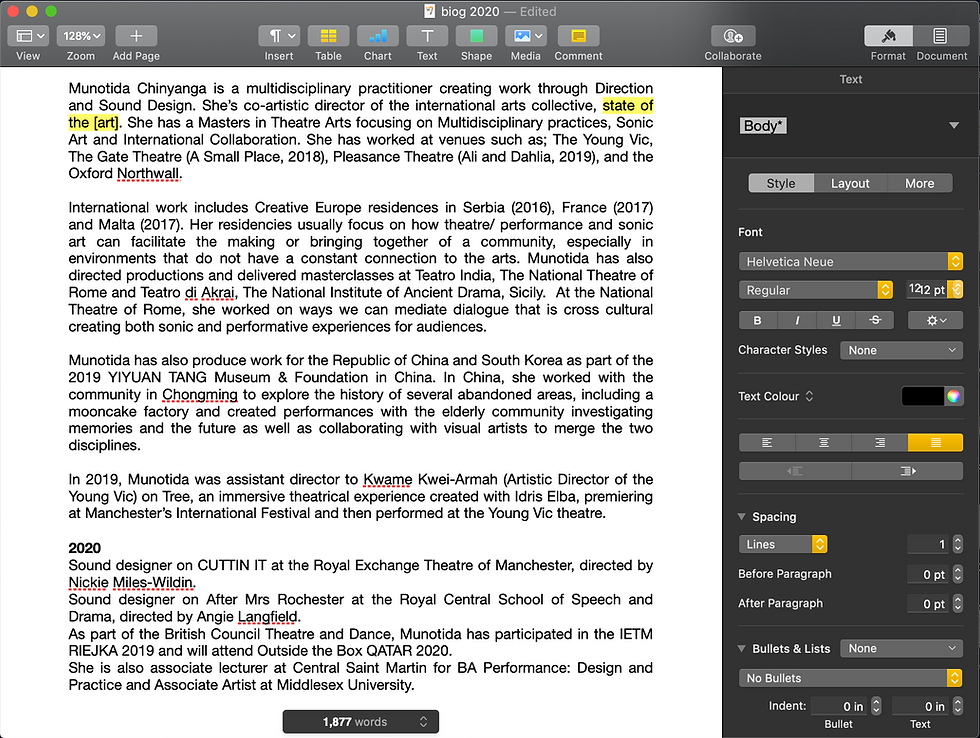Click the font size field
The image size is (980, 738).
click(927, 290)
